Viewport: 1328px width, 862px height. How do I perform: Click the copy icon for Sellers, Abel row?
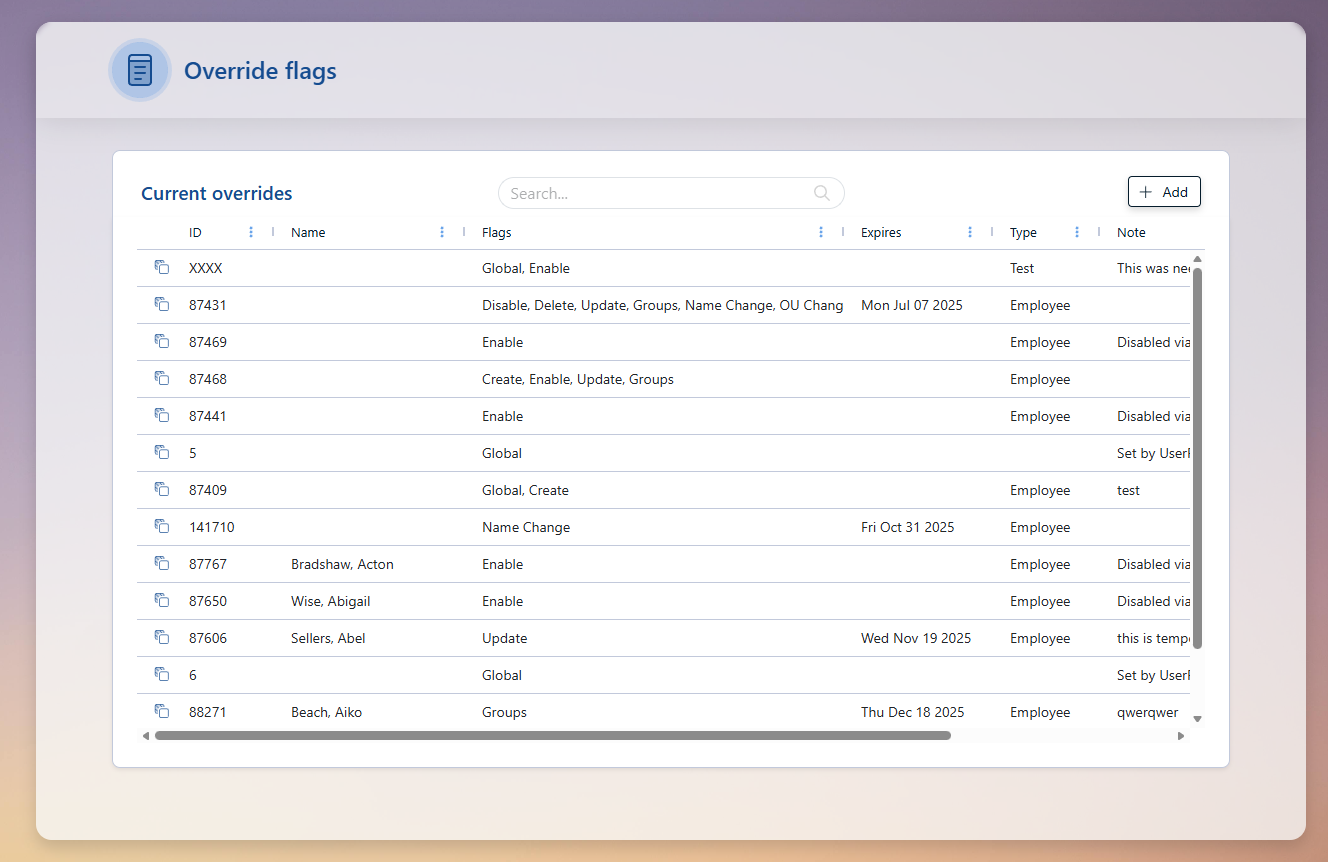[x=161, y=637]
